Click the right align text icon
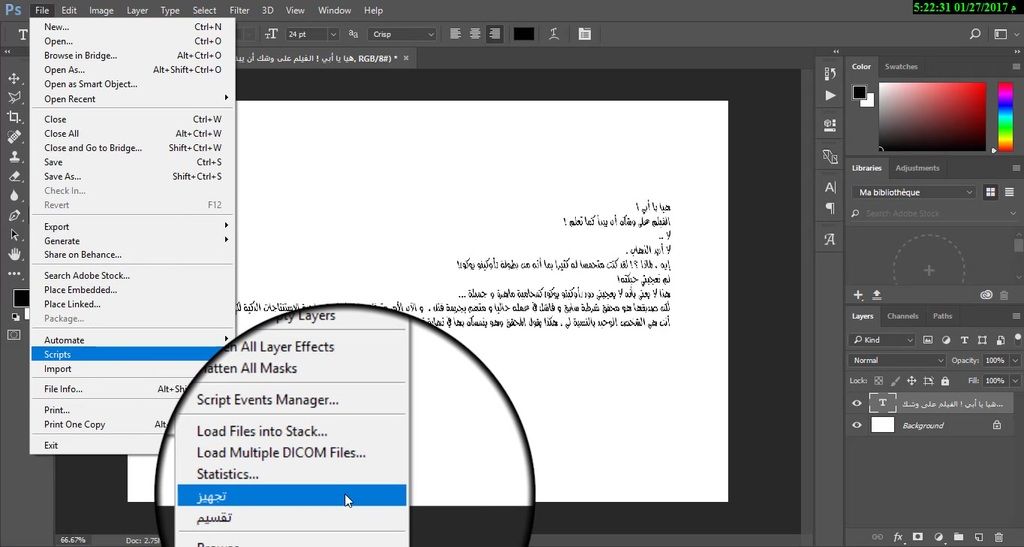 [x=494, y=34]
